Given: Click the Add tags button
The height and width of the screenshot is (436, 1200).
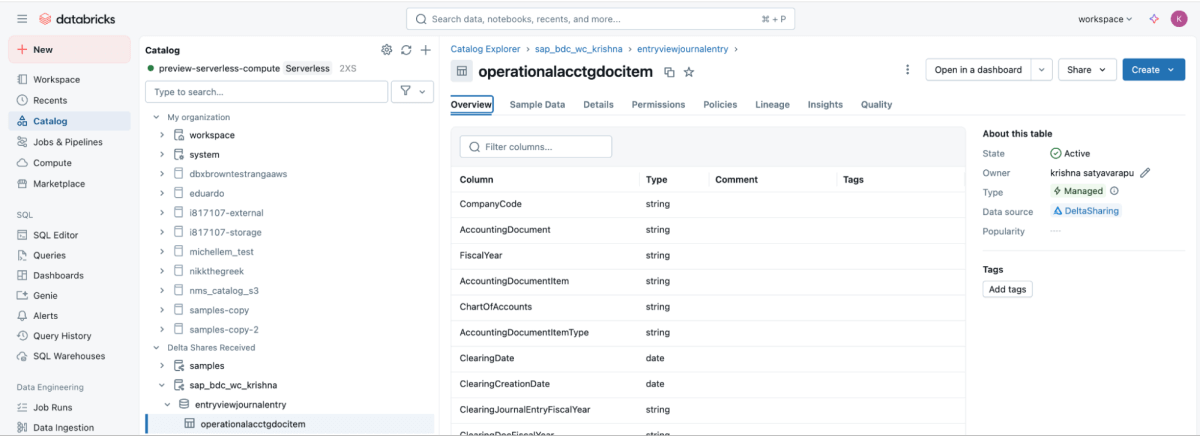Looking at the screenshot, I should pyautogui.click(x=1007, y=289).
